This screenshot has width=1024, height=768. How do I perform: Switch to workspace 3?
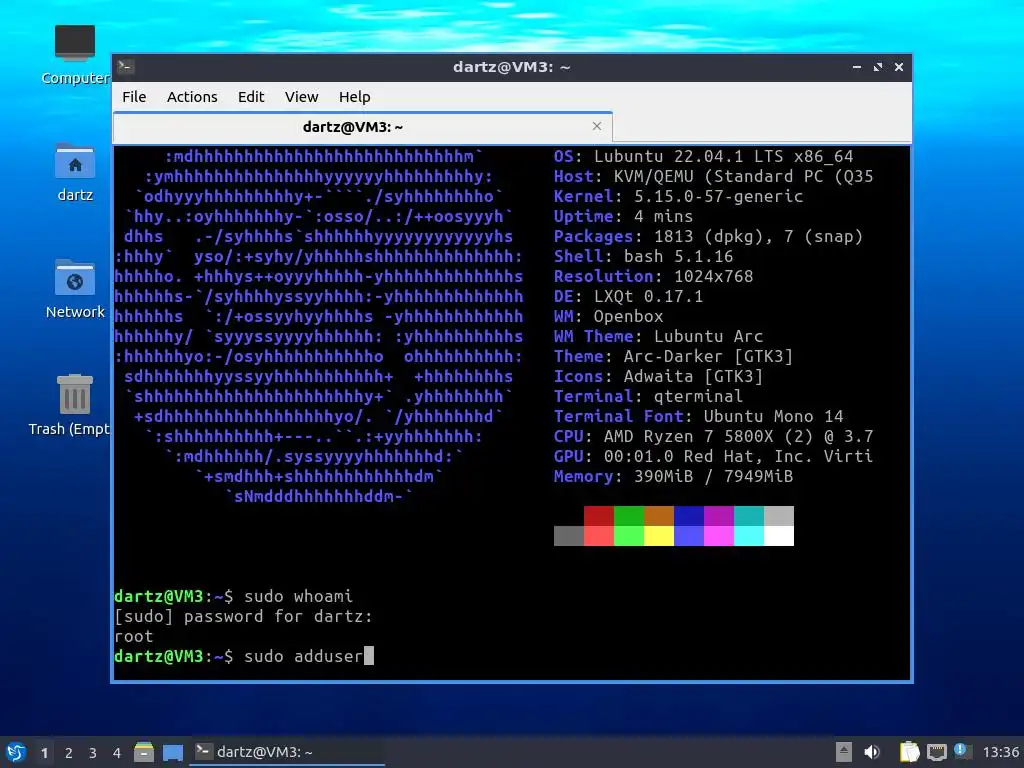tap(93, 753)
